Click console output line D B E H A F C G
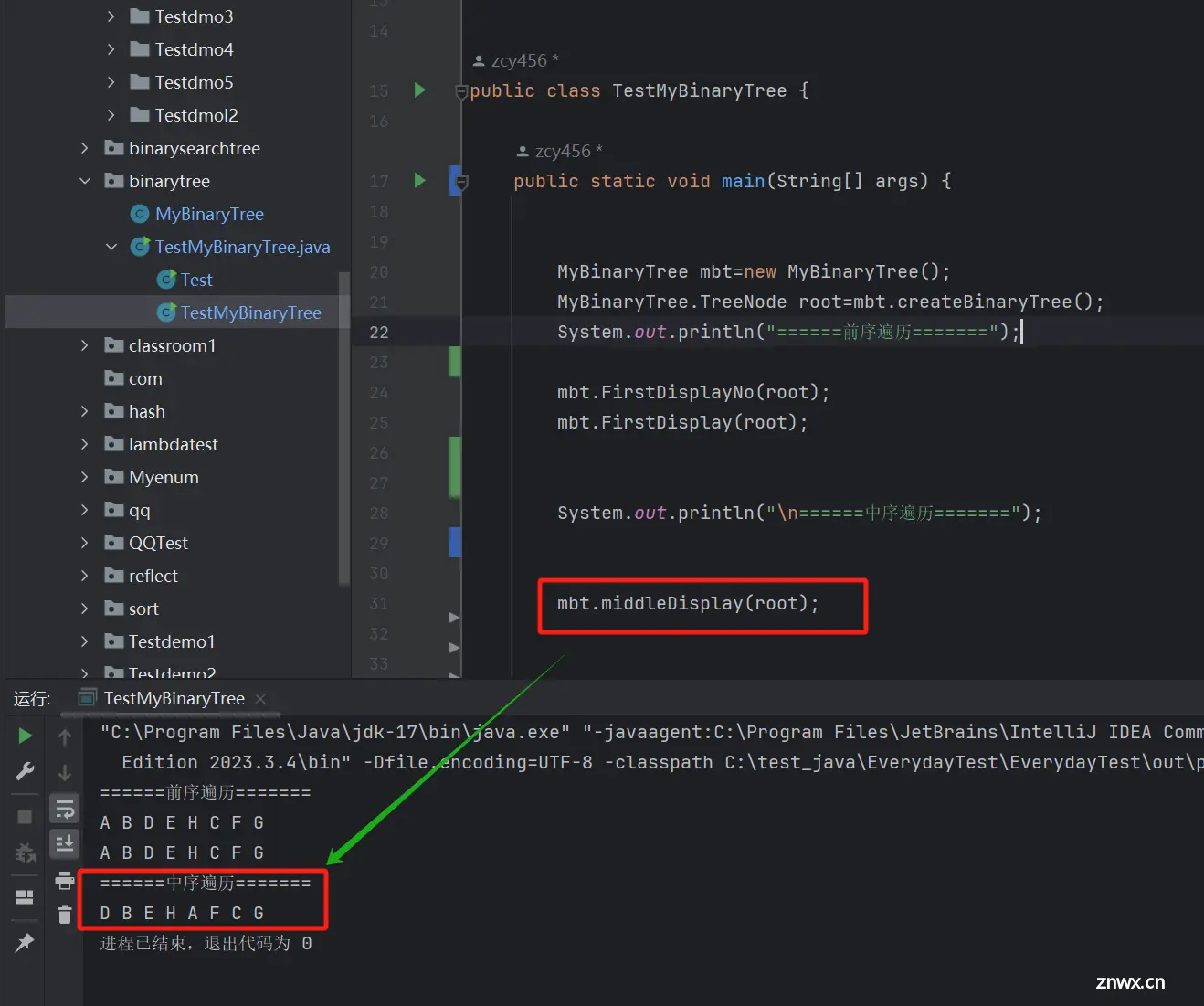Screen dimensions: 1204x1006 182,913
